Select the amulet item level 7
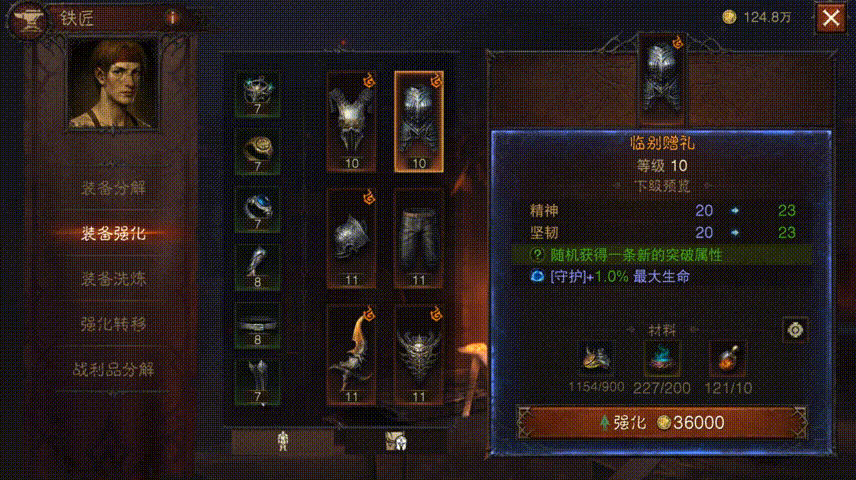 coord(258,94)
